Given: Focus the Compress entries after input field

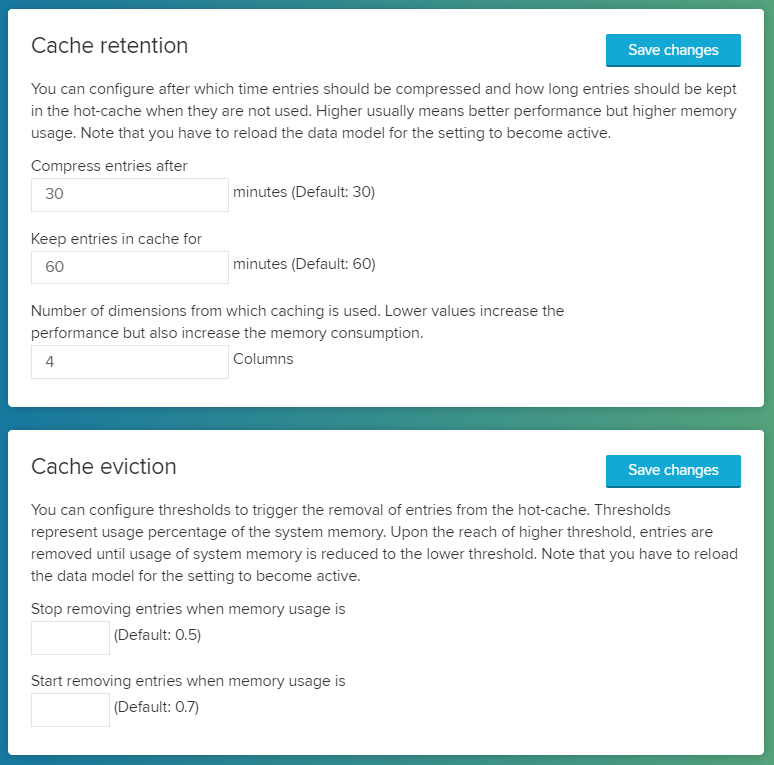Looking at the screenshot, I should 130,194.
